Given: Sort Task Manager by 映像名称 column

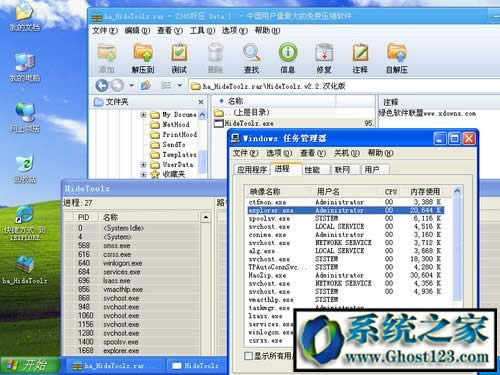Looking at the screenshot, I should pyautogui.click(x=278, y=191).
